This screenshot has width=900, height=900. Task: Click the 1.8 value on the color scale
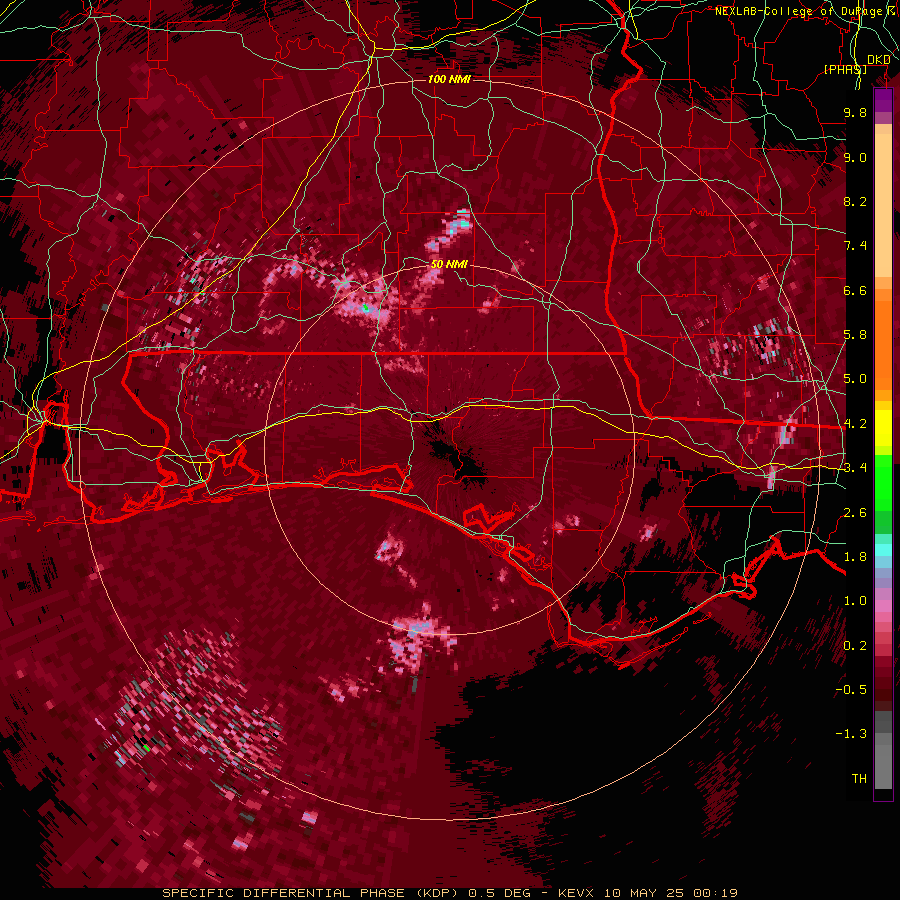855,557
